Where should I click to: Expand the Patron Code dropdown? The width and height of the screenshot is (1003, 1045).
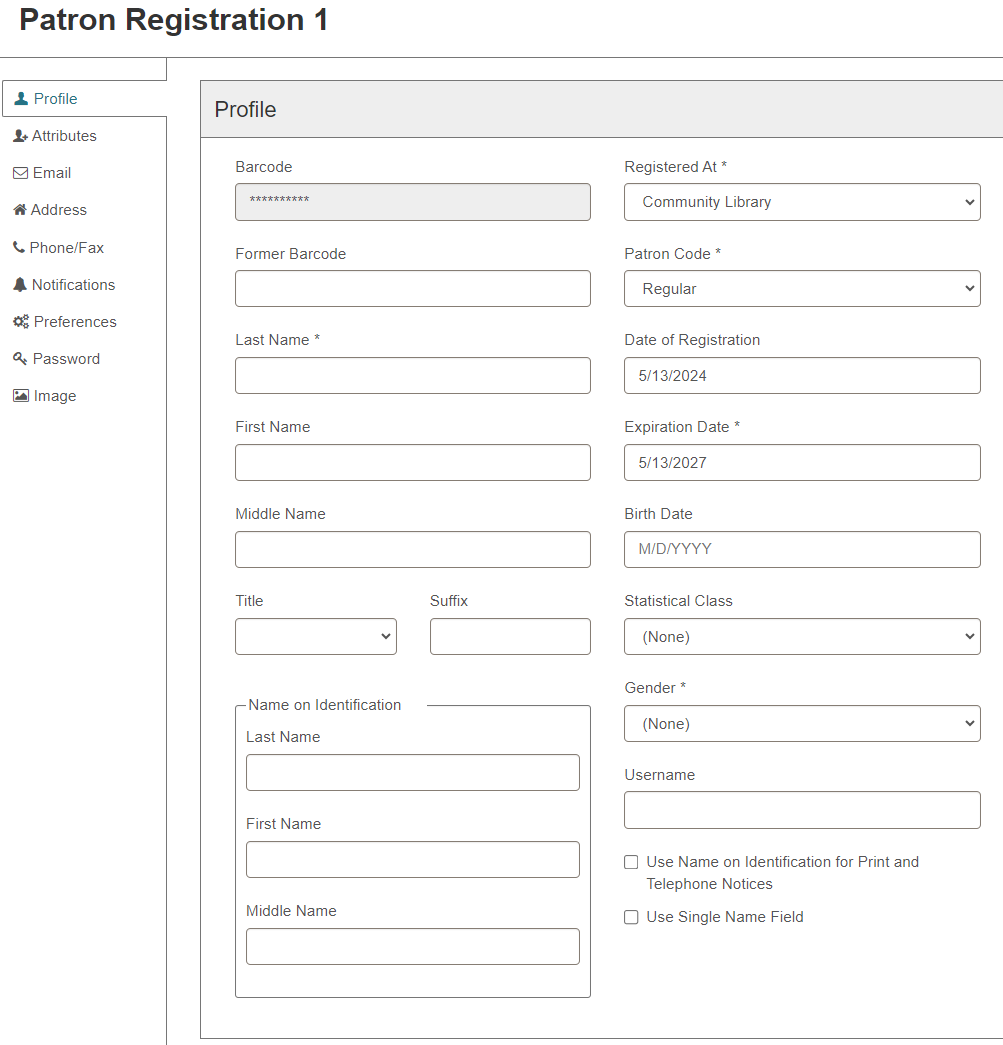point(802,289)
